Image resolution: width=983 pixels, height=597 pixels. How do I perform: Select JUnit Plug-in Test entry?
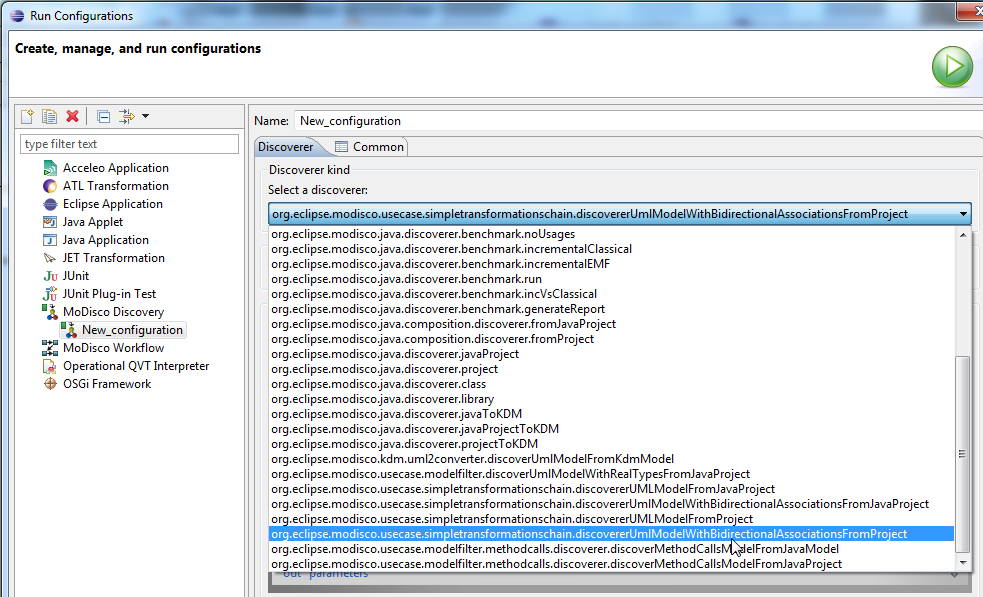click(x=109, y=294)
